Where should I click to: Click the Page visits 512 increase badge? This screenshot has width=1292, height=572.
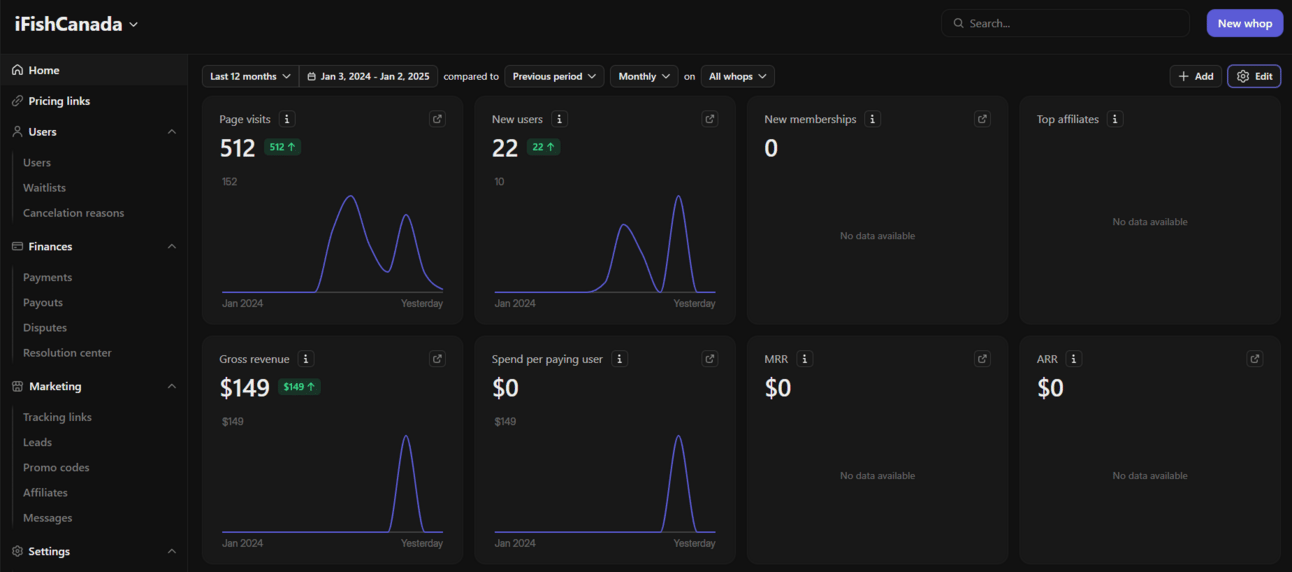pyautogui.click(x=283, y=147)
